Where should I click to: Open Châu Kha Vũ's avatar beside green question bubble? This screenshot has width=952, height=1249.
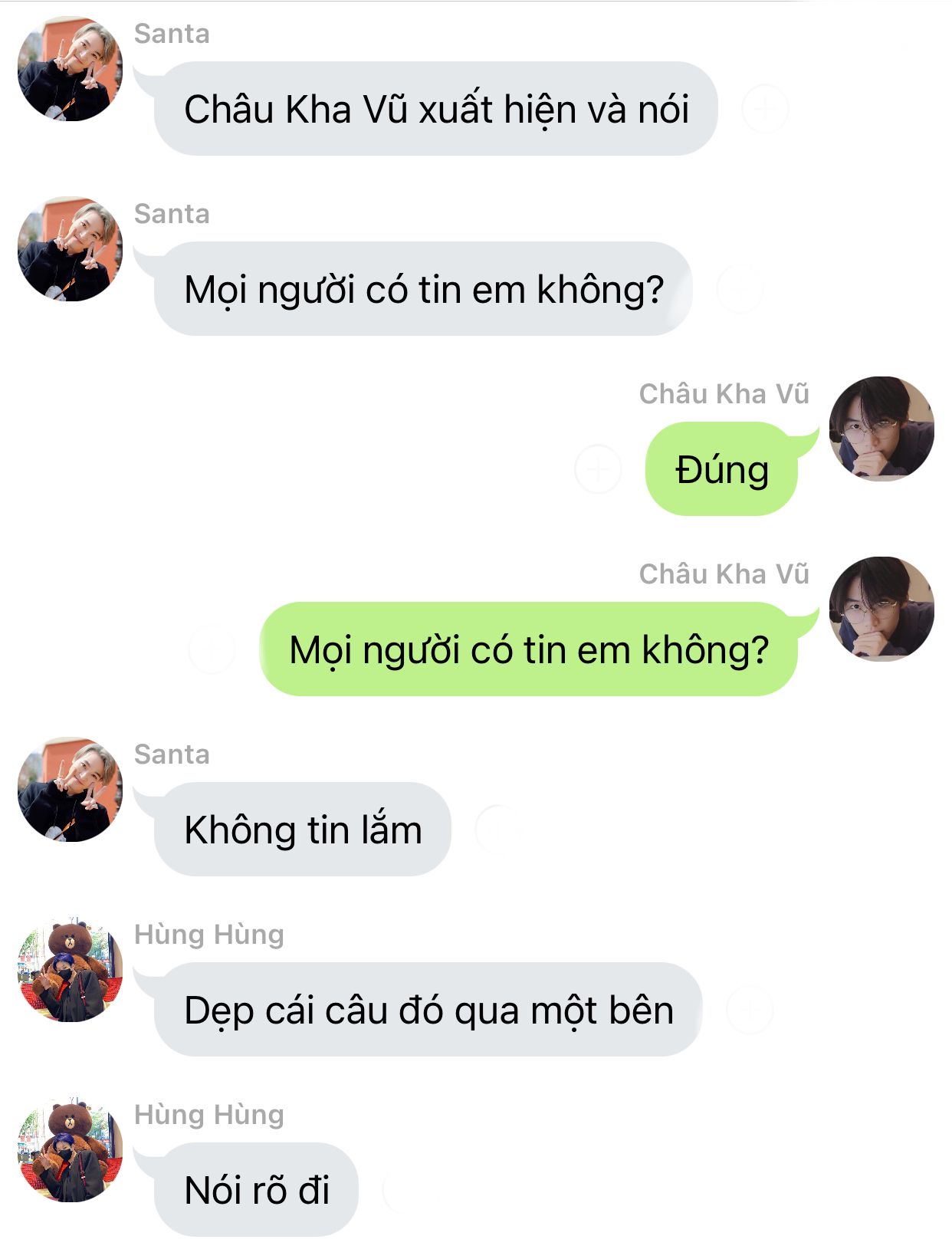click(x=881, y=609)
